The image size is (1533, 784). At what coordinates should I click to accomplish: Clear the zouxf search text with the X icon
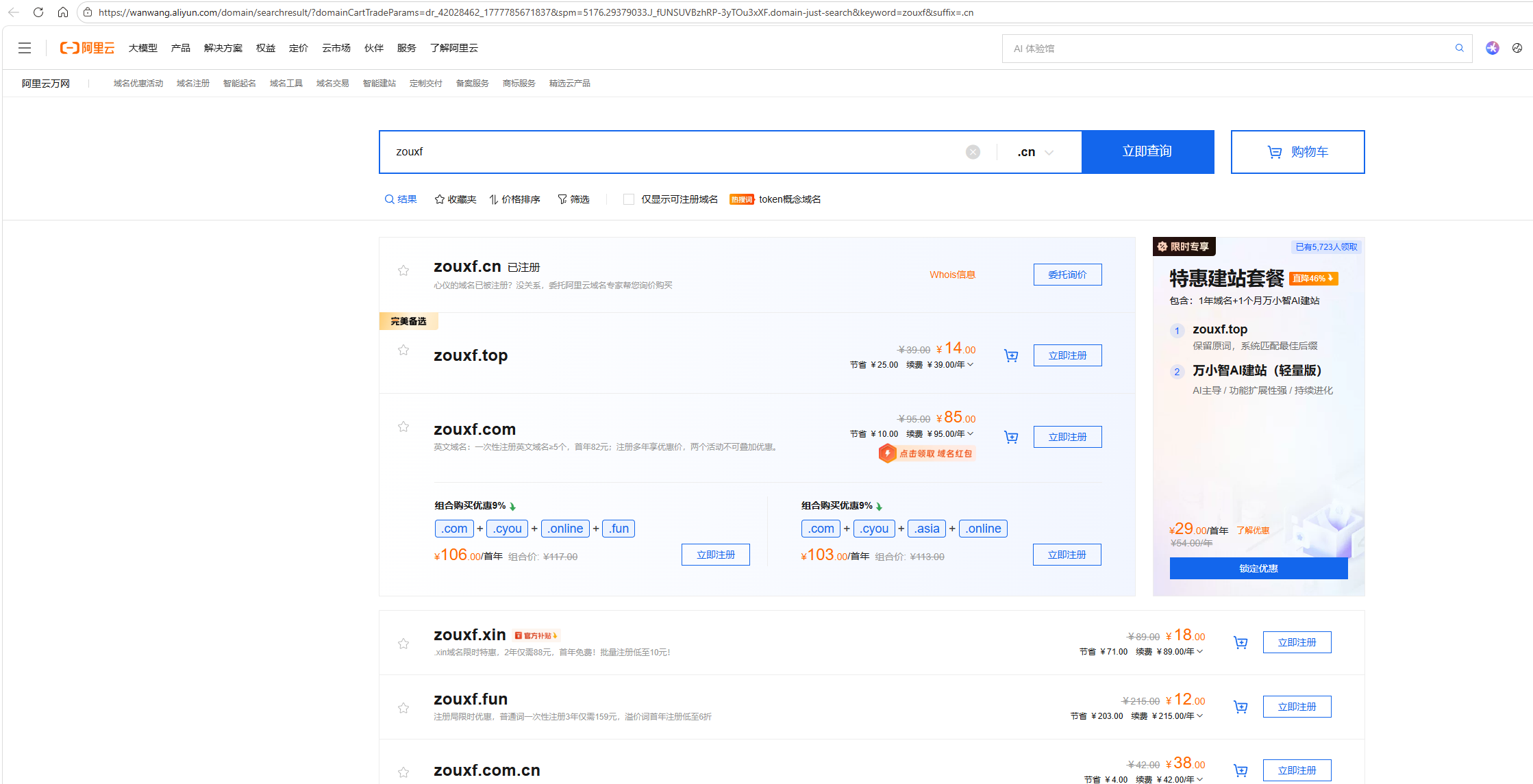tap(973, 152)
